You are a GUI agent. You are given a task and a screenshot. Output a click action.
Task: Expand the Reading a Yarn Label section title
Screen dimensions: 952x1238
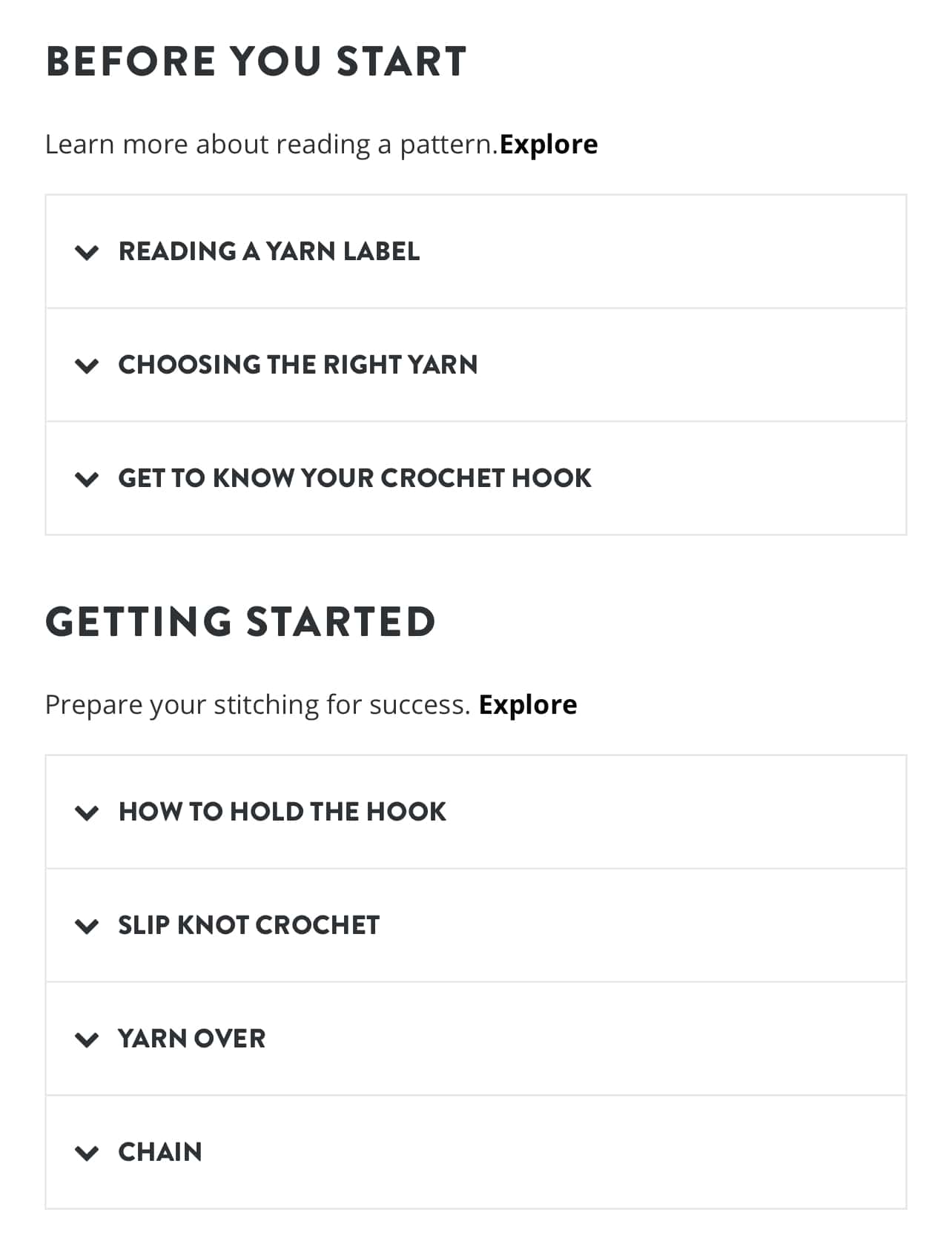[269, 252]
